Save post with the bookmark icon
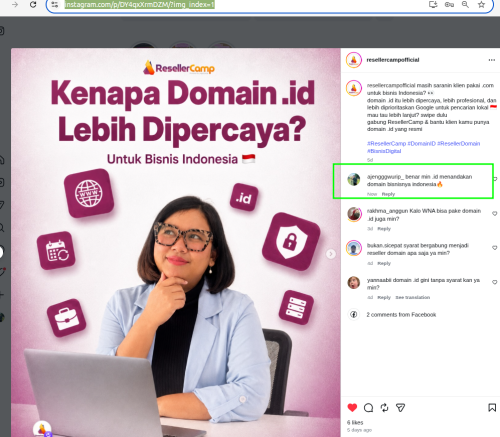This screenshot has width=500, height=437. point(492,408)
